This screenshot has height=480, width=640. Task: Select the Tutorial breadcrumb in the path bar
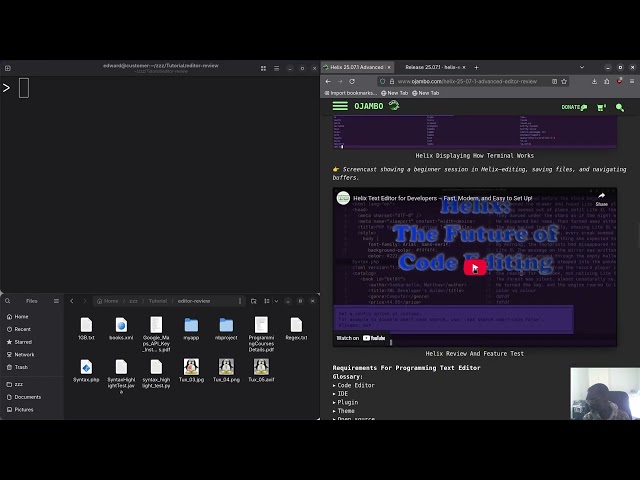point(158,301)
